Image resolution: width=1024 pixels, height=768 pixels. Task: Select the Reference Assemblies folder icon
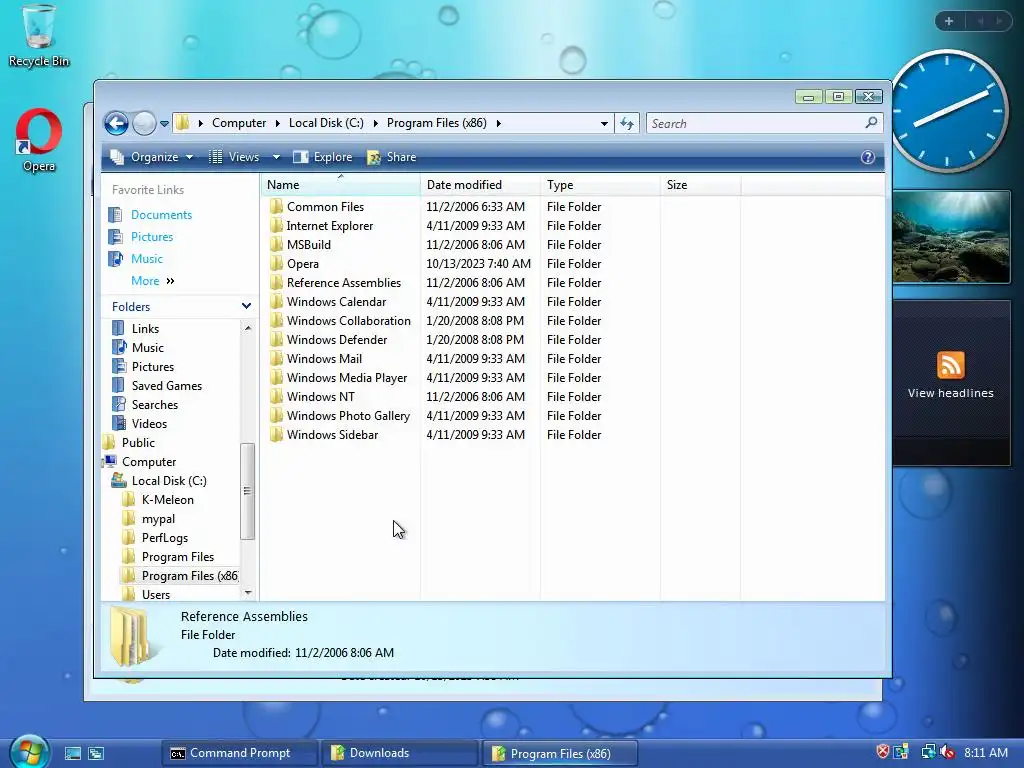pos(276,283)
